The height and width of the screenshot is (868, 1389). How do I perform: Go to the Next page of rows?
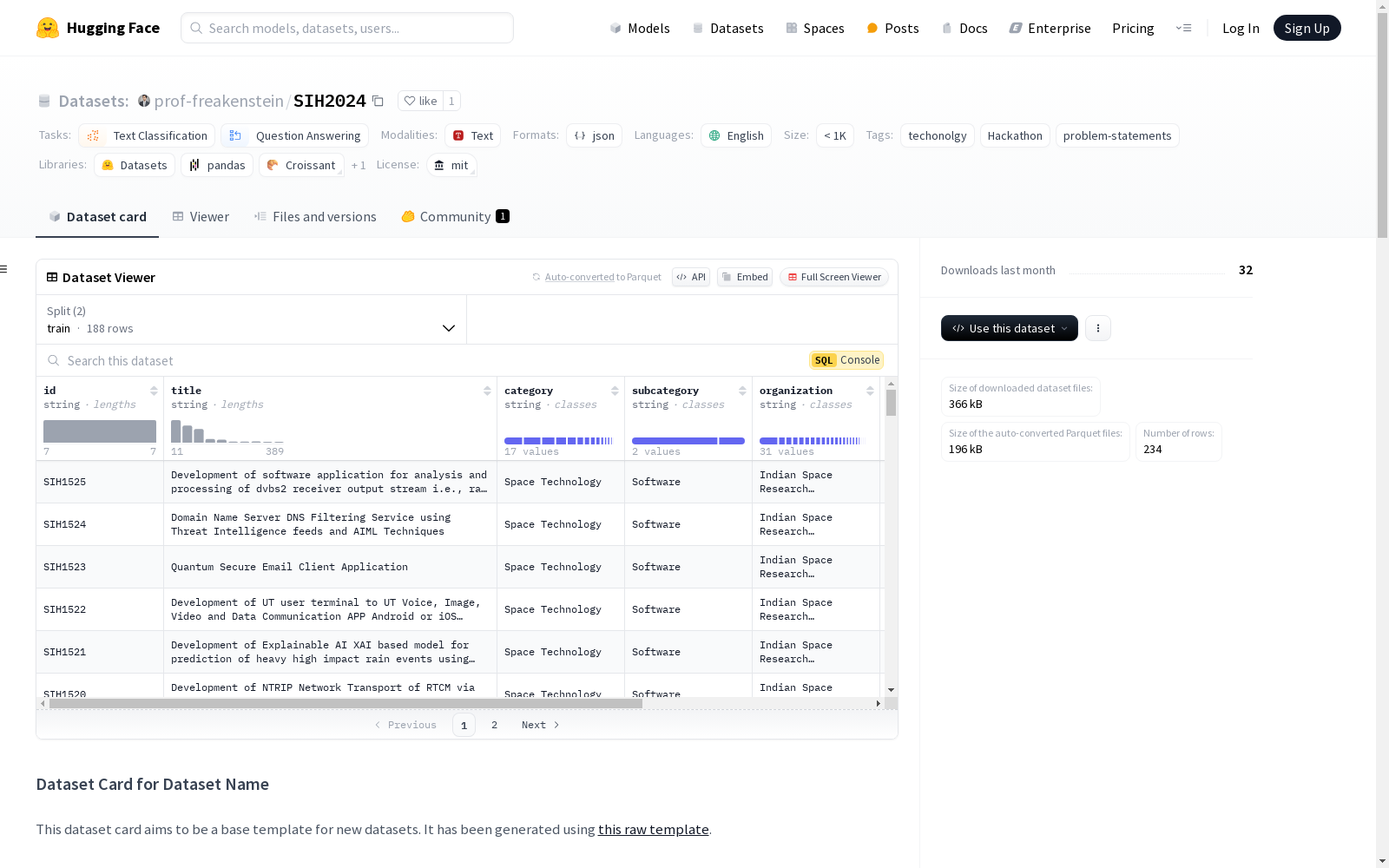point(541,725)
